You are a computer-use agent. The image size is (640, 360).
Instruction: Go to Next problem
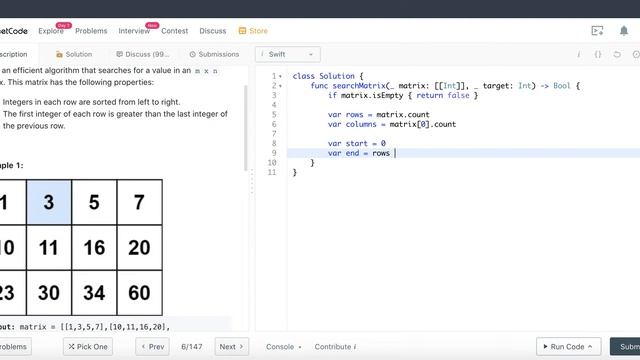coord(231,347)
